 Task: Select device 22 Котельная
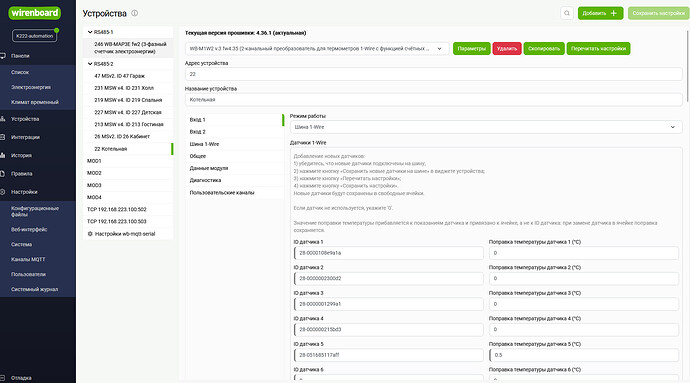[x=128, y=149]
